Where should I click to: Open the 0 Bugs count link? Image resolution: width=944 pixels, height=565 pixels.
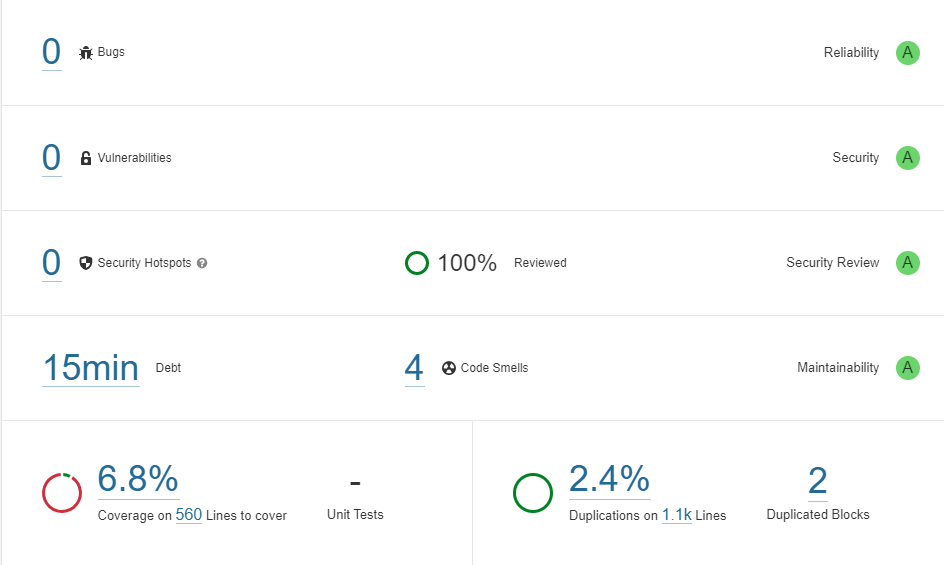click(52, 52)
